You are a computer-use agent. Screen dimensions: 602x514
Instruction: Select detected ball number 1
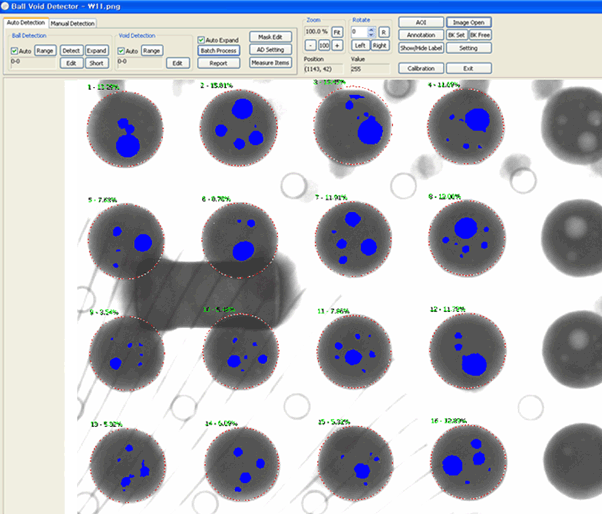click(125, 129)
